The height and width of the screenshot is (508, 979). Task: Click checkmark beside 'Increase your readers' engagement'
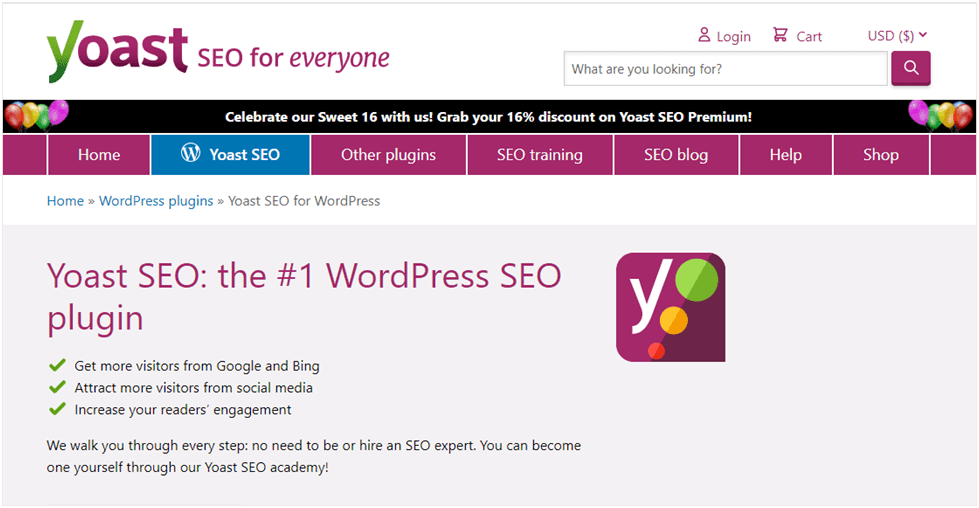[57, 409]
